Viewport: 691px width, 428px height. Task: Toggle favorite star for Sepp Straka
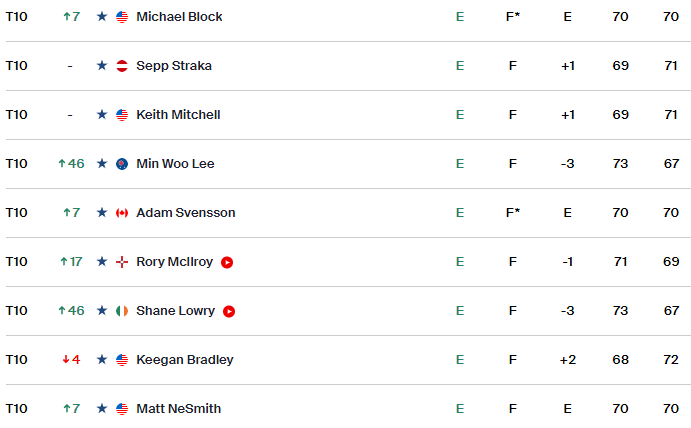point(102,66)
